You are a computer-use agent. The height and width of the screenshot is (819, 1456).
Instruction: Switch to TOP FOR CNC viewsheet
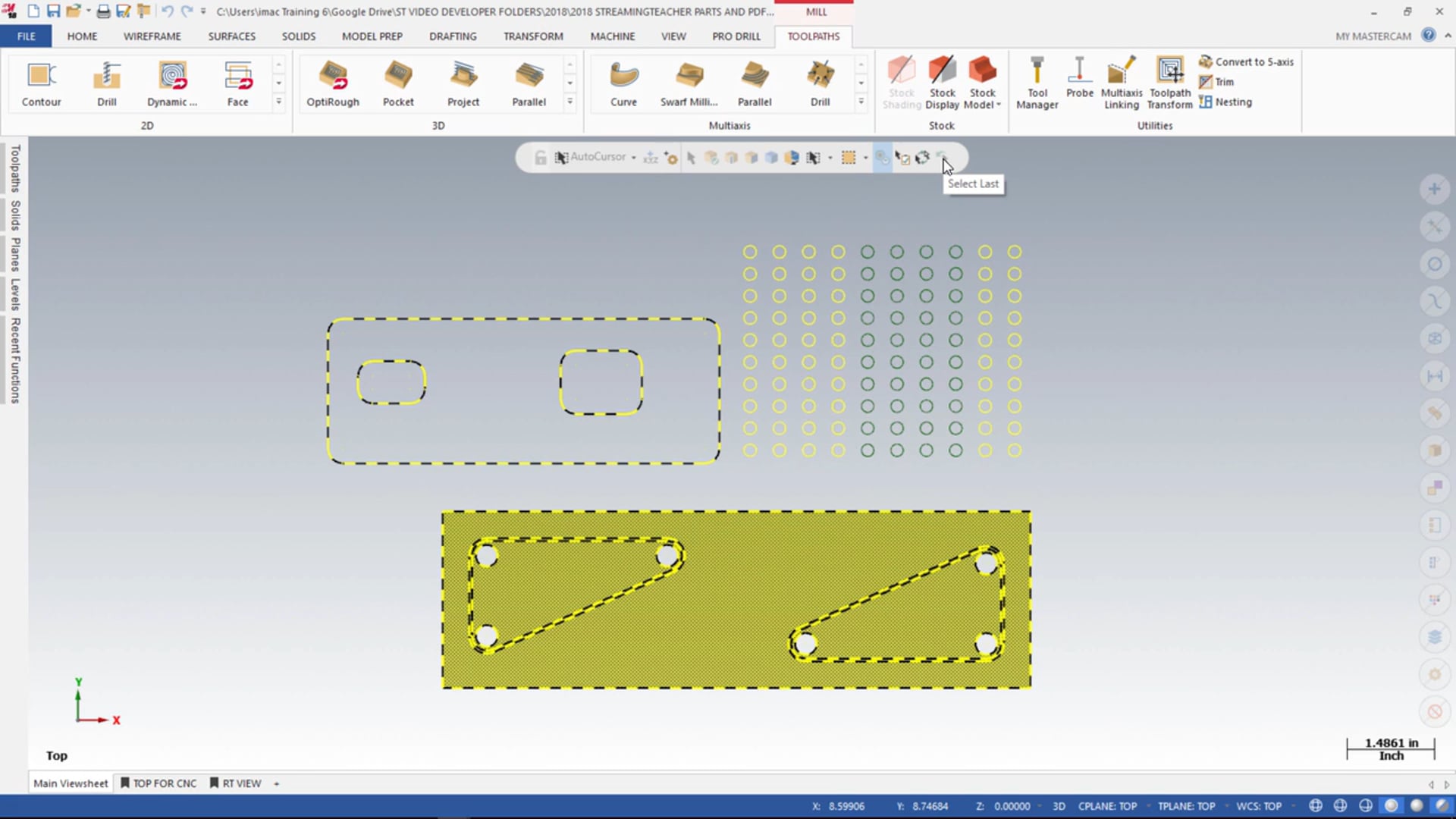158,783
